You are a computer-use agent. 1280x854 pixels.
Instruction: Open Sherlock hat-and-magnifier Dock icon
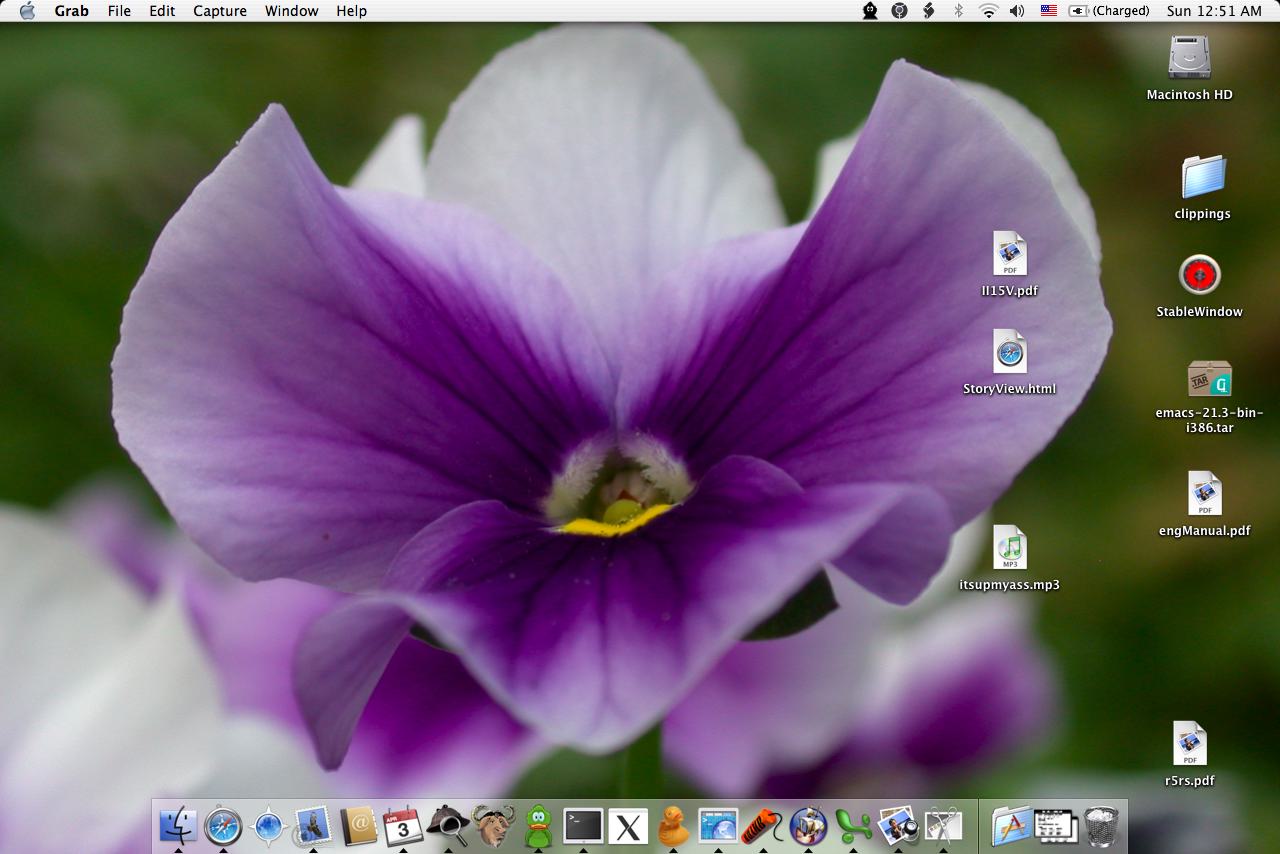448,826
